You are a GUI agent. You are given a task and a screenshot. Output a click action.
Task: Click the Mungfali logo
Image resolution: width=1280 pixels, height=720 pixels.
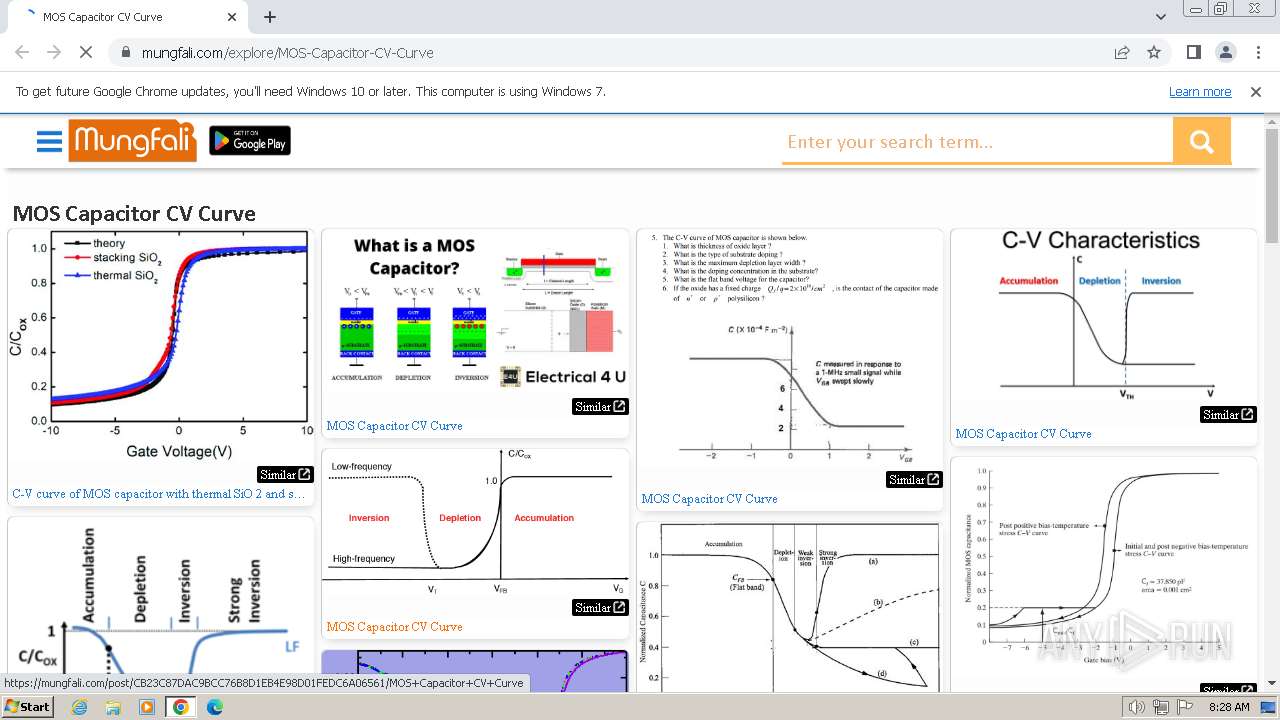[132, 141]
